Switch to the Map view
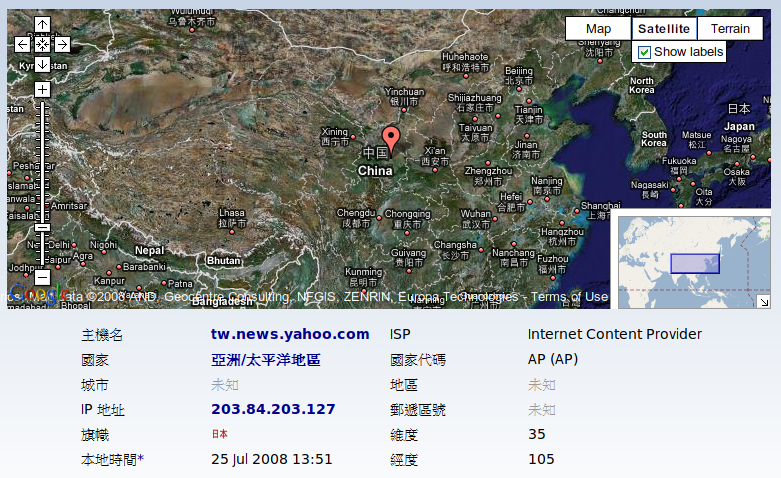 point(598,29)
